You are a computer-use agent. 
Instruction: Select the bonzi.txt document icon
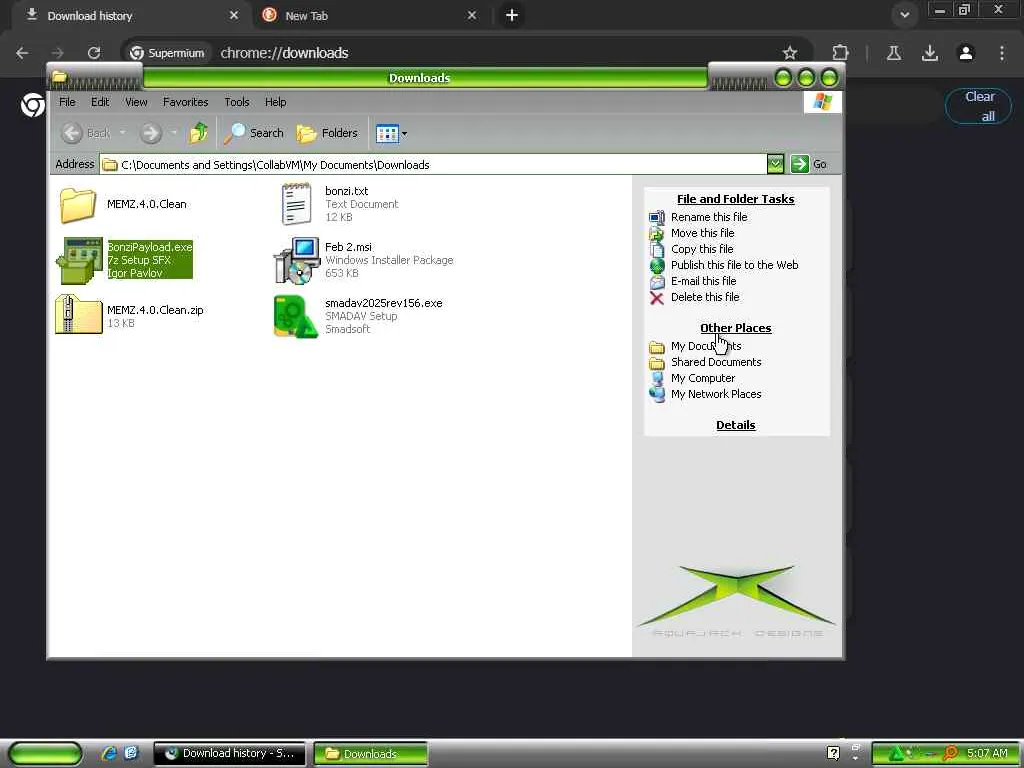pyautogui.click(x=296, y=204)
